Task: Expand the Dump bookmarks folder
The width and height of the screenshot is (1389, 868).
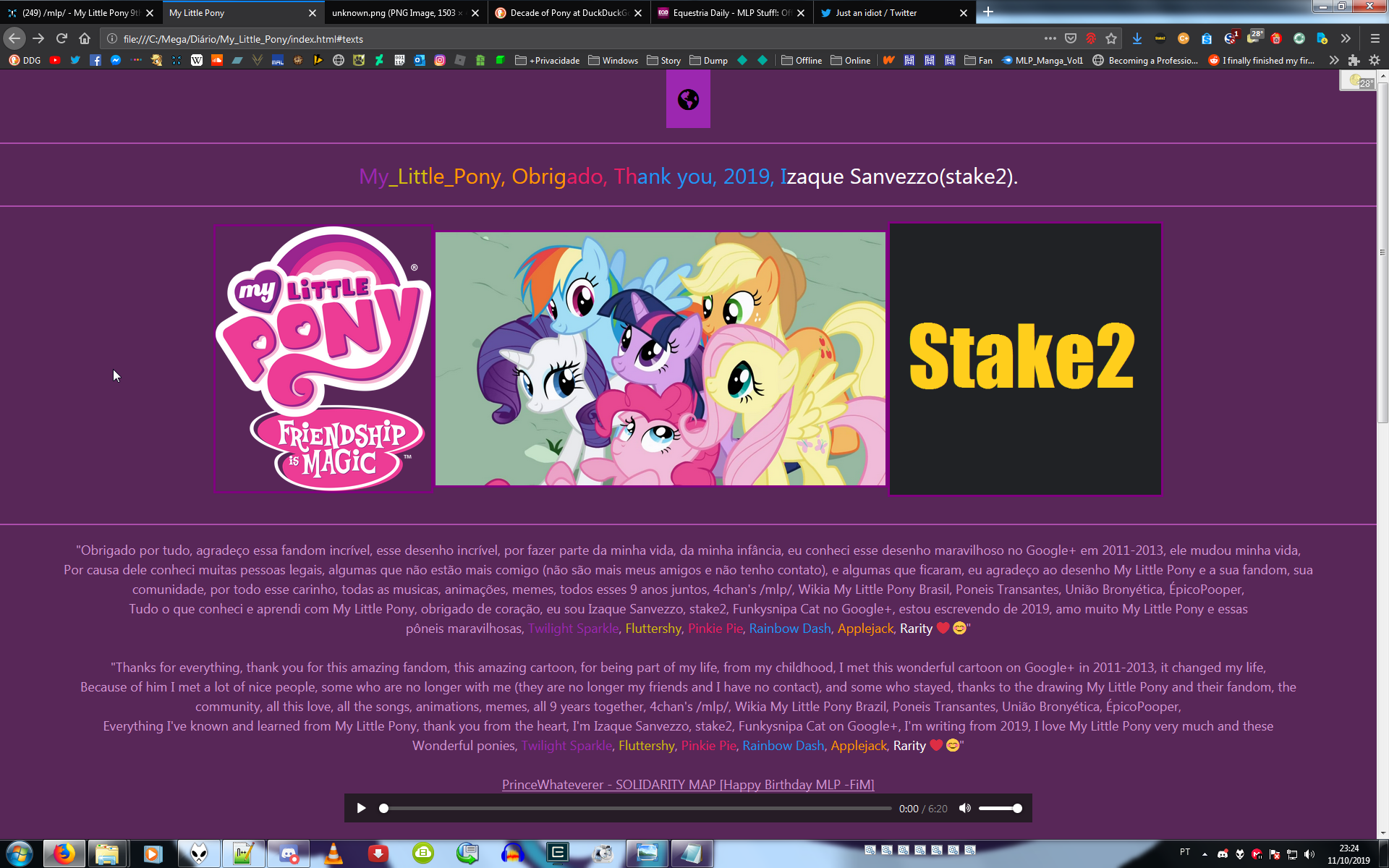Action: pyautogui.click(x=708, y=60)
